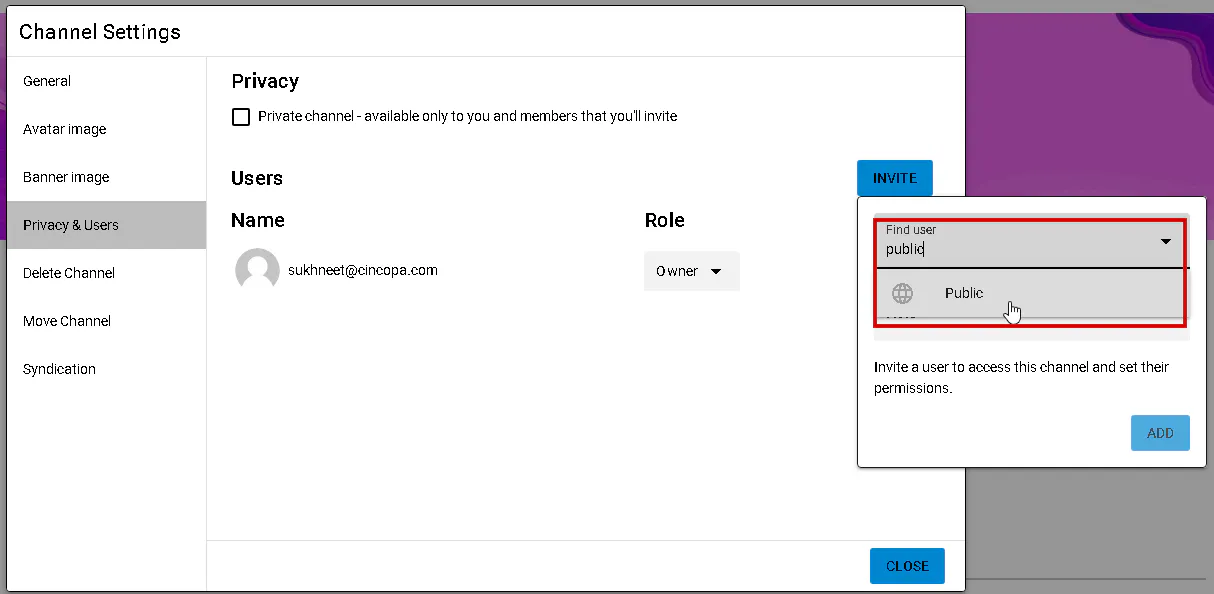Open the Delete Channel section
The image size is (1214, 594).
click(106, 273)
